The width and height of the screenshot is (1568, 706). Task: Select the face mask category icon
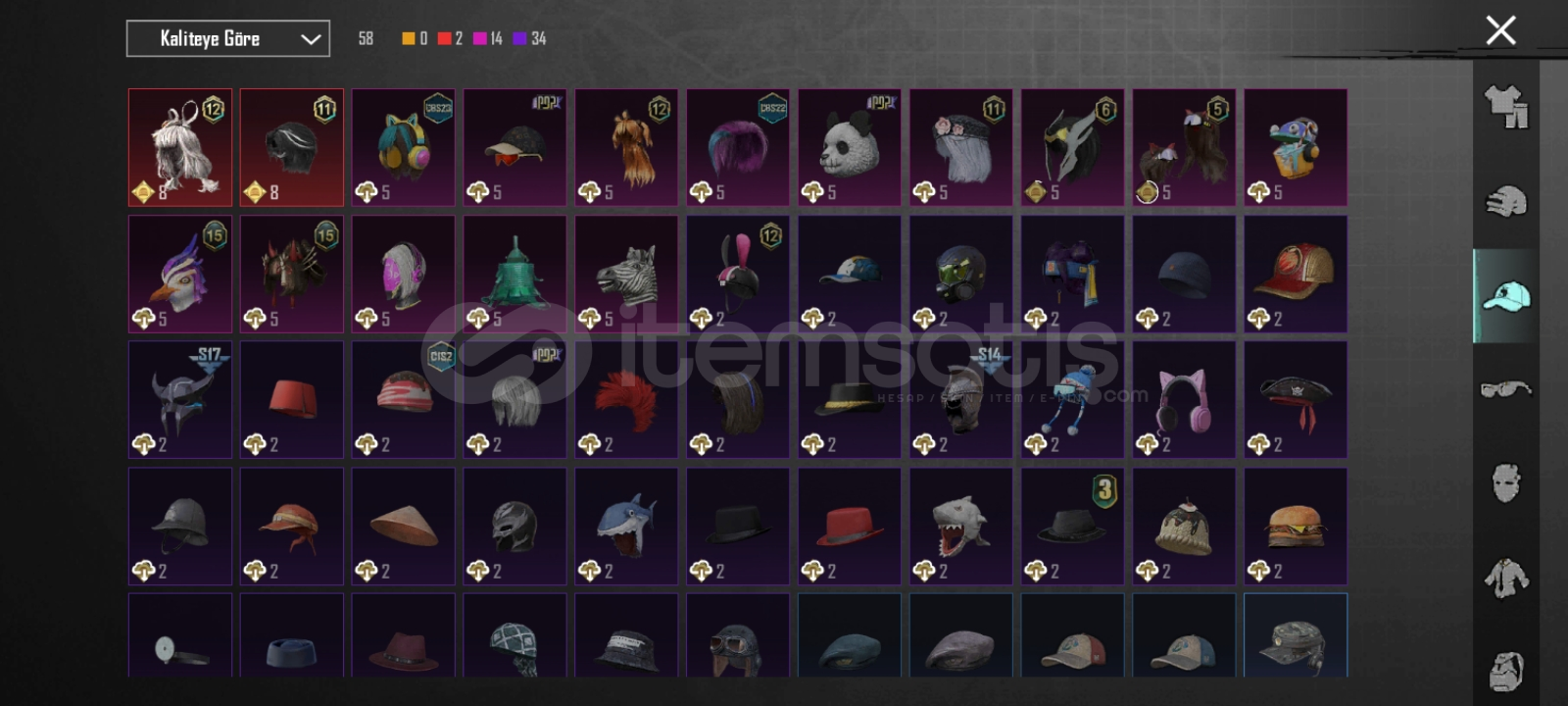1506,483
